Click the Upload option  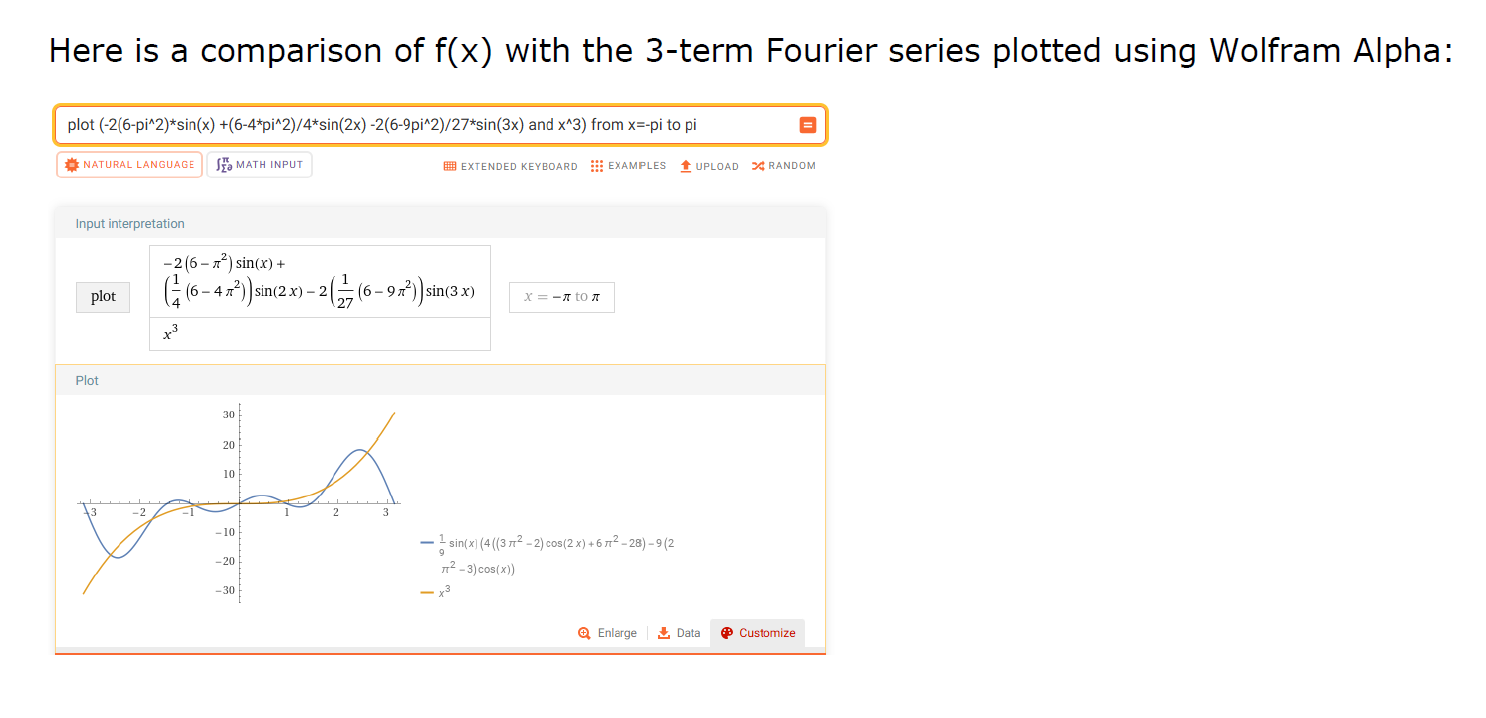(709, 166)
